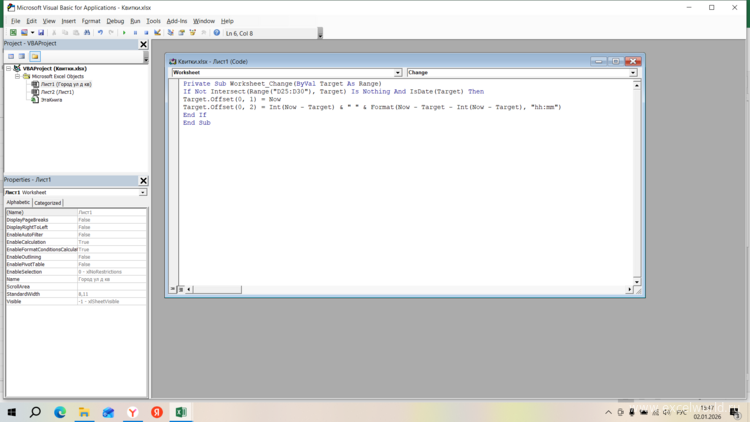The image size is (750, 422).
Task: Switch to the Categorized properties tab
Action: click(x=48, y=203)
